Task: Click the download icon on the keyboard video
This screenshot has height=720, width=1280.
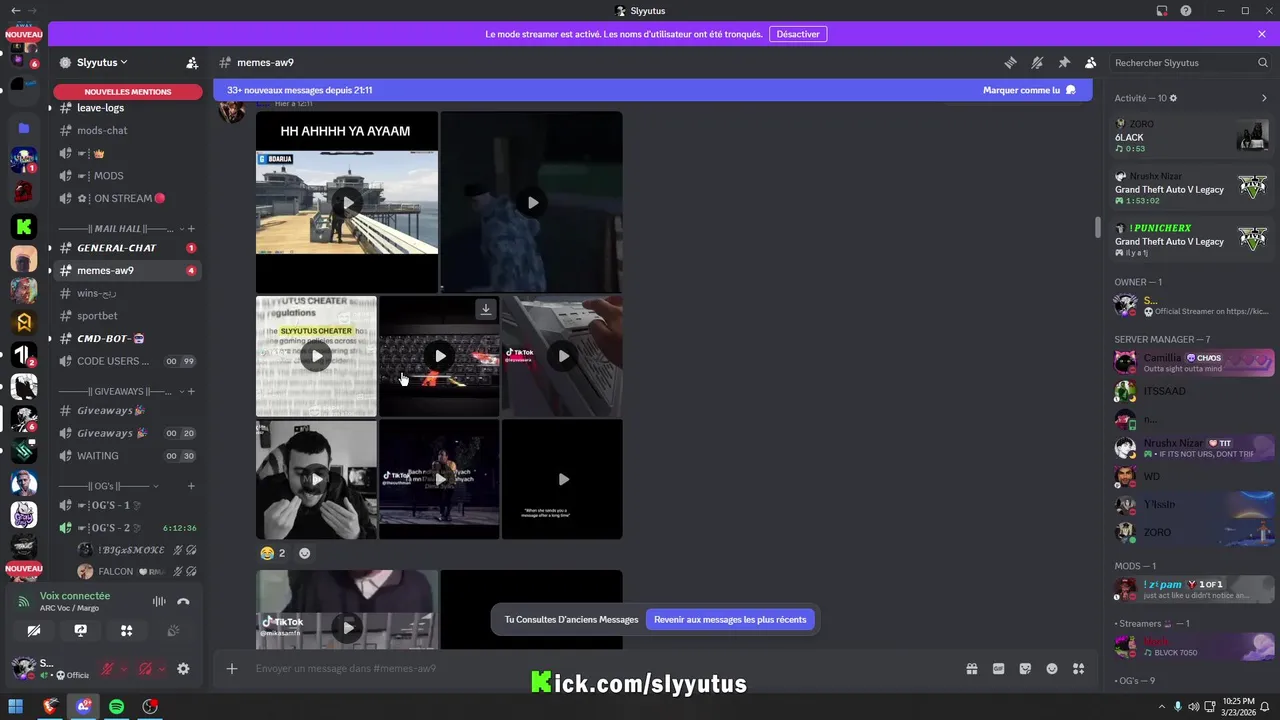Action: click(x=486, y=309)
